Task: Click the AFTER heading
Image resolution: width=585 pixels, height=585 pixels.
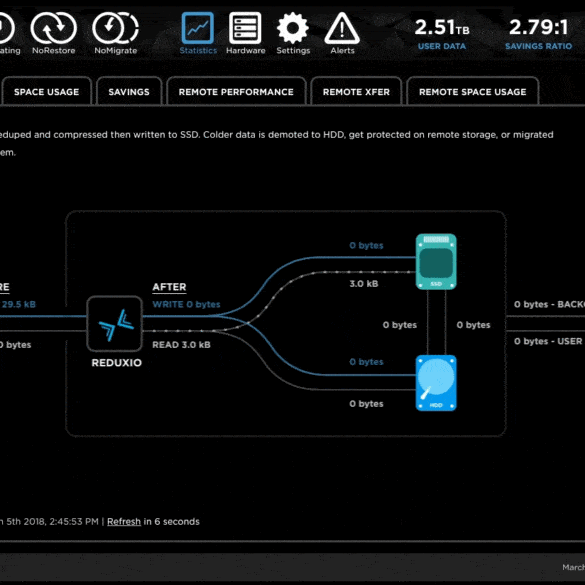Action: 169,287
